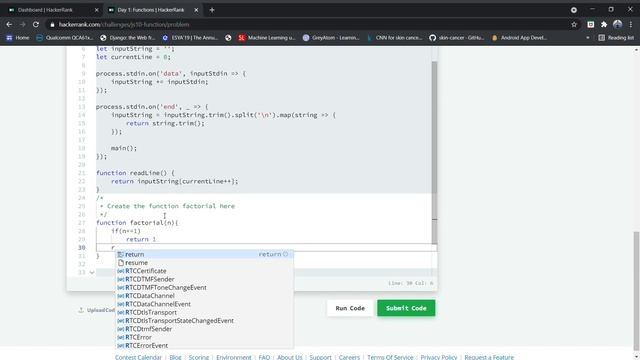
Task: Click the 'Create the function factorial here' comment
Action: 167,206
